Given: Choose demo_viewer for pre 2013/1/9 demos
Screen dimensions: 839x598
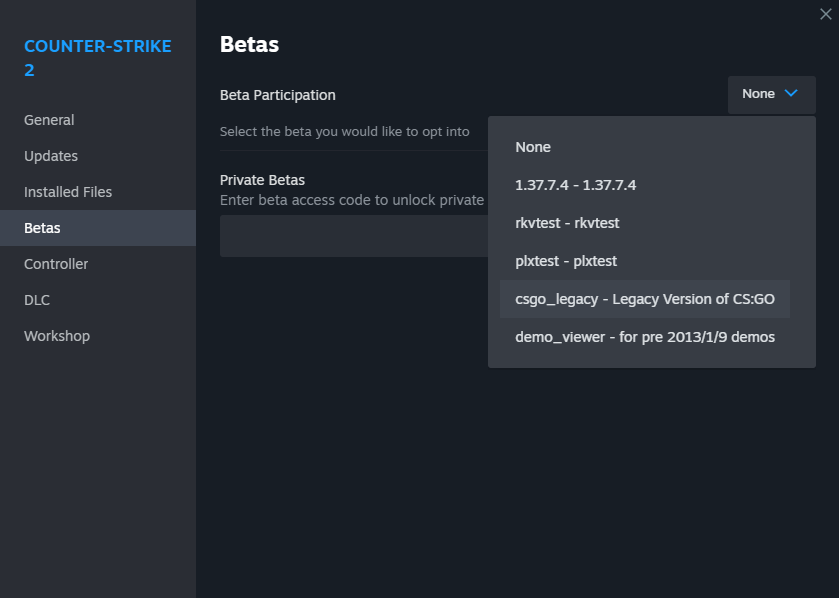Looking at the screenshot, I should click(645, 337).
